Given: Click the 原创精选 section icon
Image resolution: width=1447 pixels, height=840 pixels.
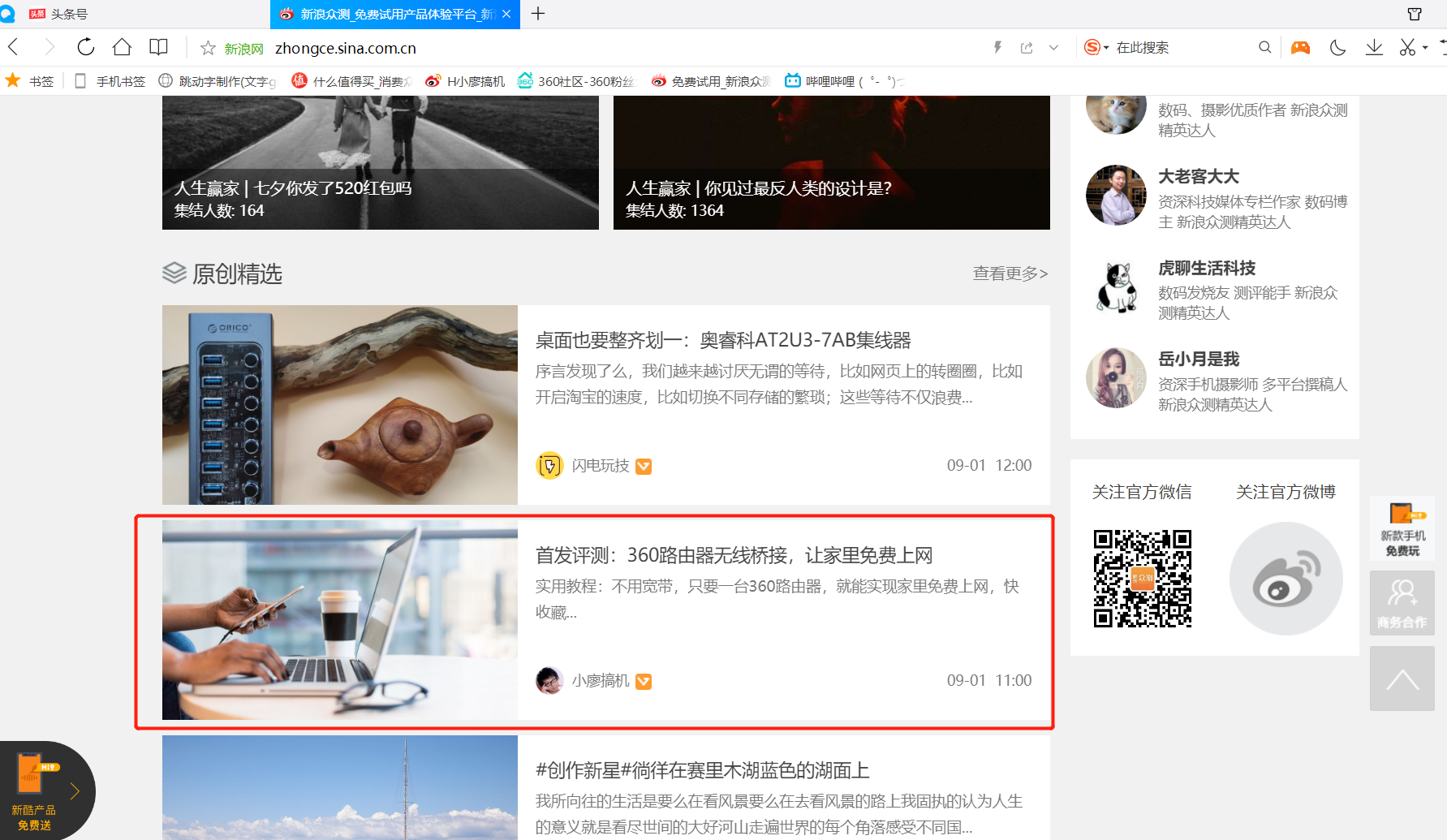Looking at the screenshot, I should tap(174, 274).
